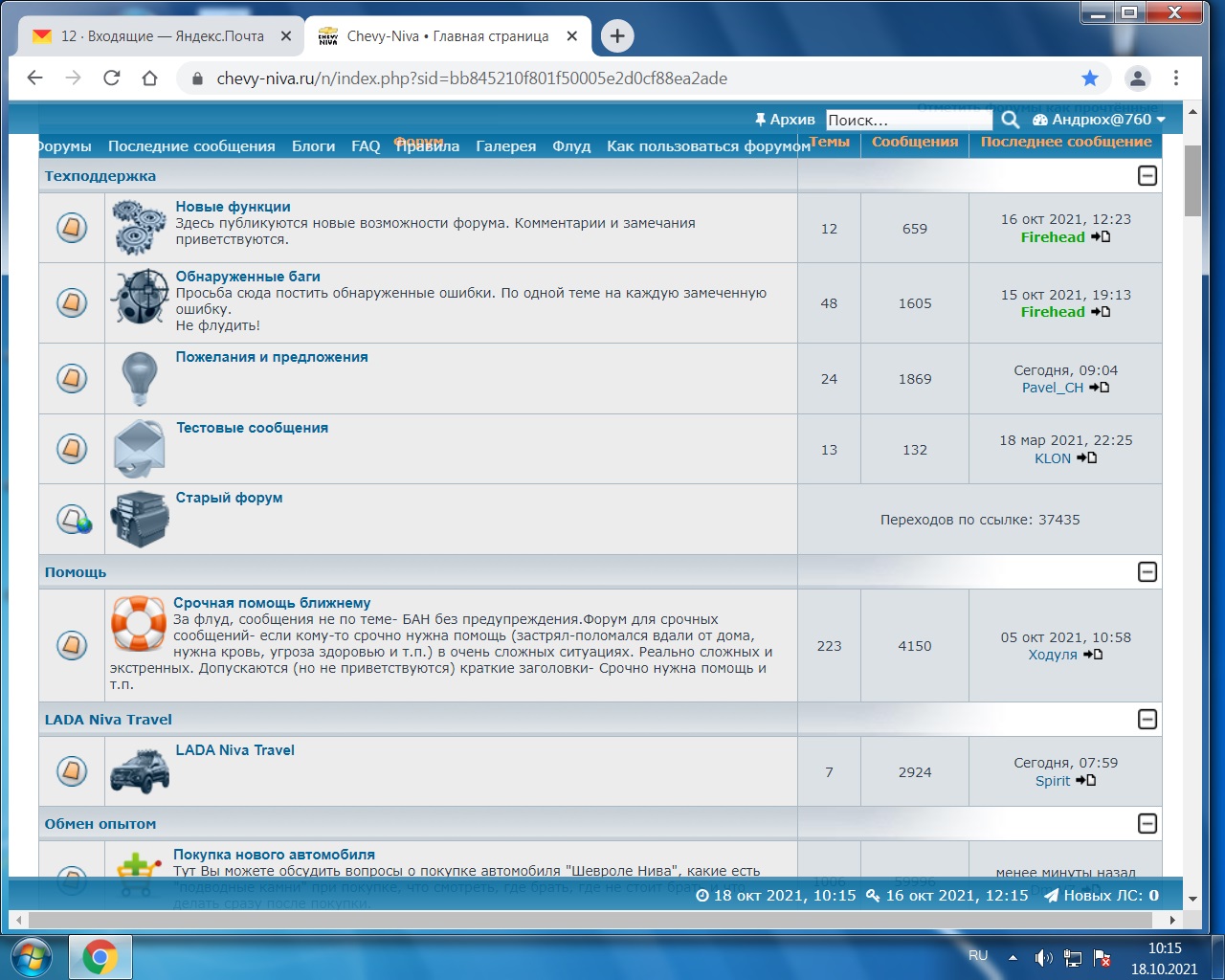The image size is (1225, 980).
Task: Open the Андрюх@760 user dropdown
Action: (1099, 120)
